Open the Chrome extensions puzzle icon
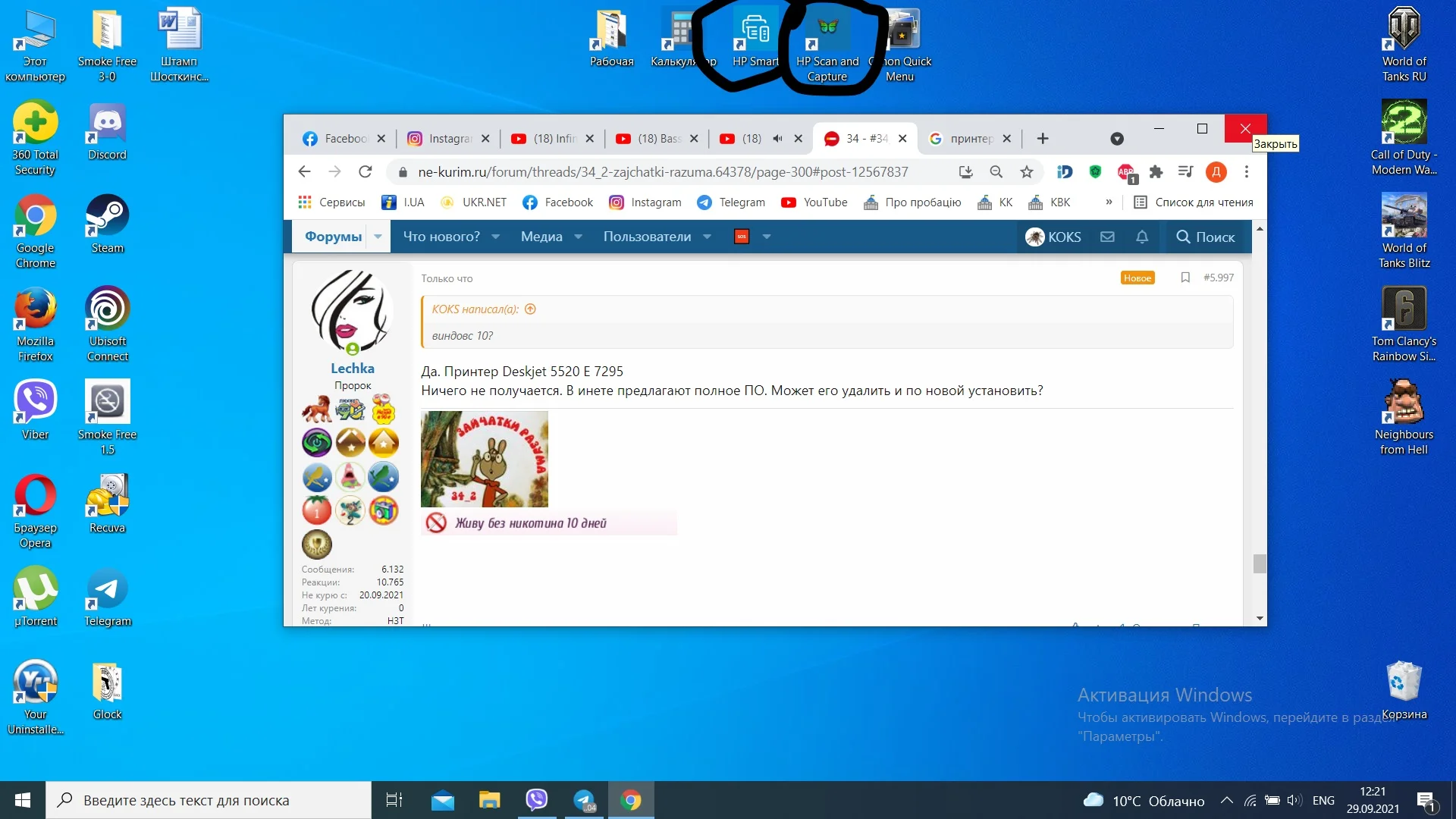 click(x=1156, y=172)
